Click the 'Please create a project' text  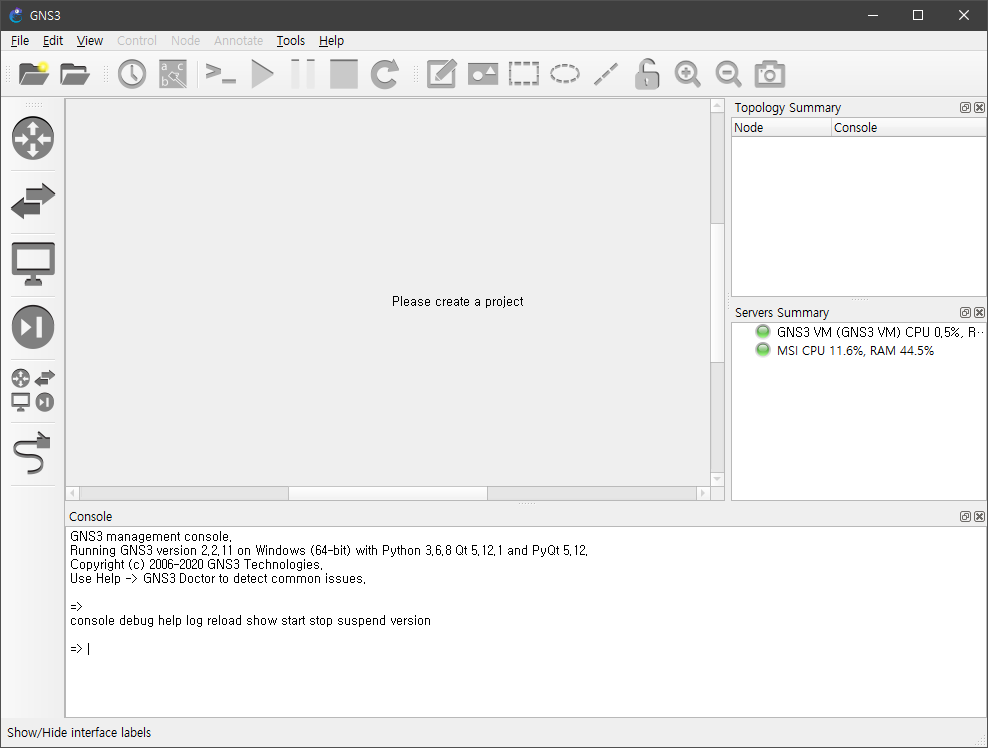click(457, 302)
